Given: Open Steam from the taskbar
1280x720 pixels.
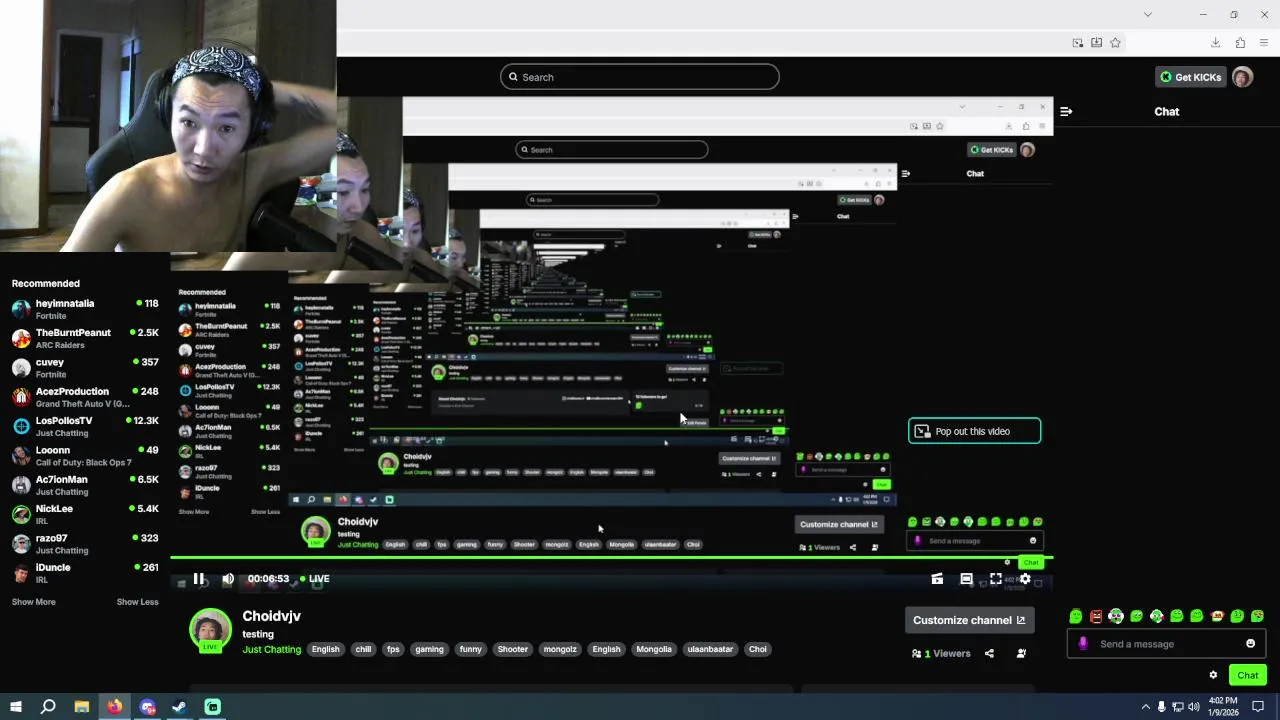Looking at the screenshot, I should 180,707.
